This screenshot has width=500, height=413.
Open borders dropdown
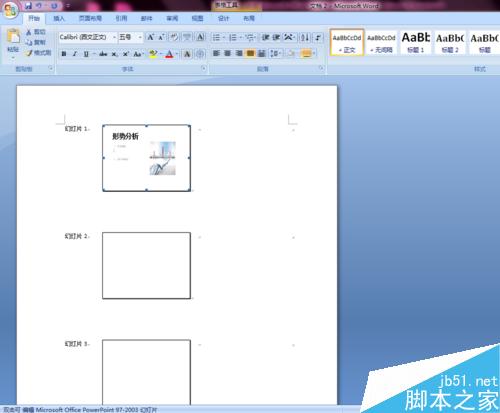(x=314, y=53)
